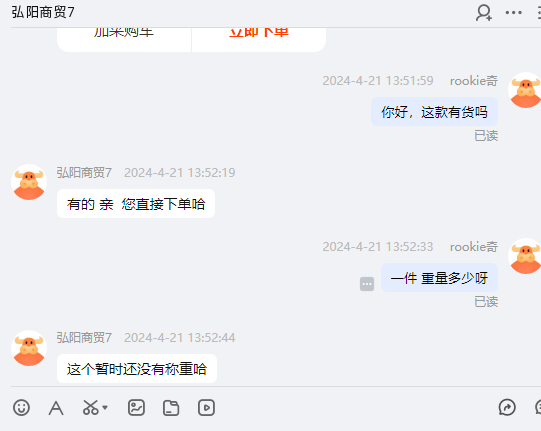The height and width of the screenshot is (431, 541).
Task: Click the "加采购车" button
Action: tap(124, 33)
